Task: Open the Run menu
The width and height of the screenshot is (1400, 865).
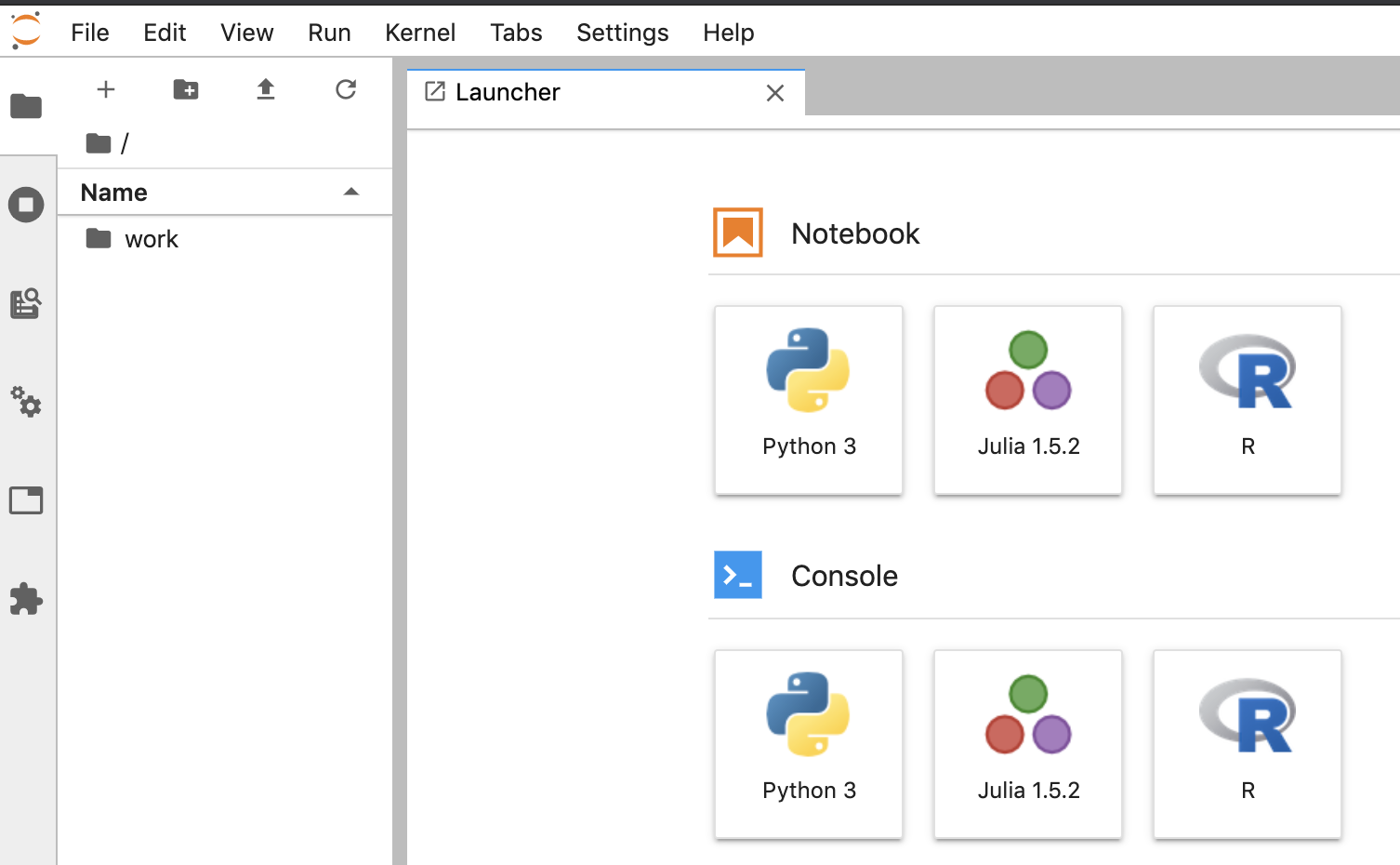Action: point(329,33)
